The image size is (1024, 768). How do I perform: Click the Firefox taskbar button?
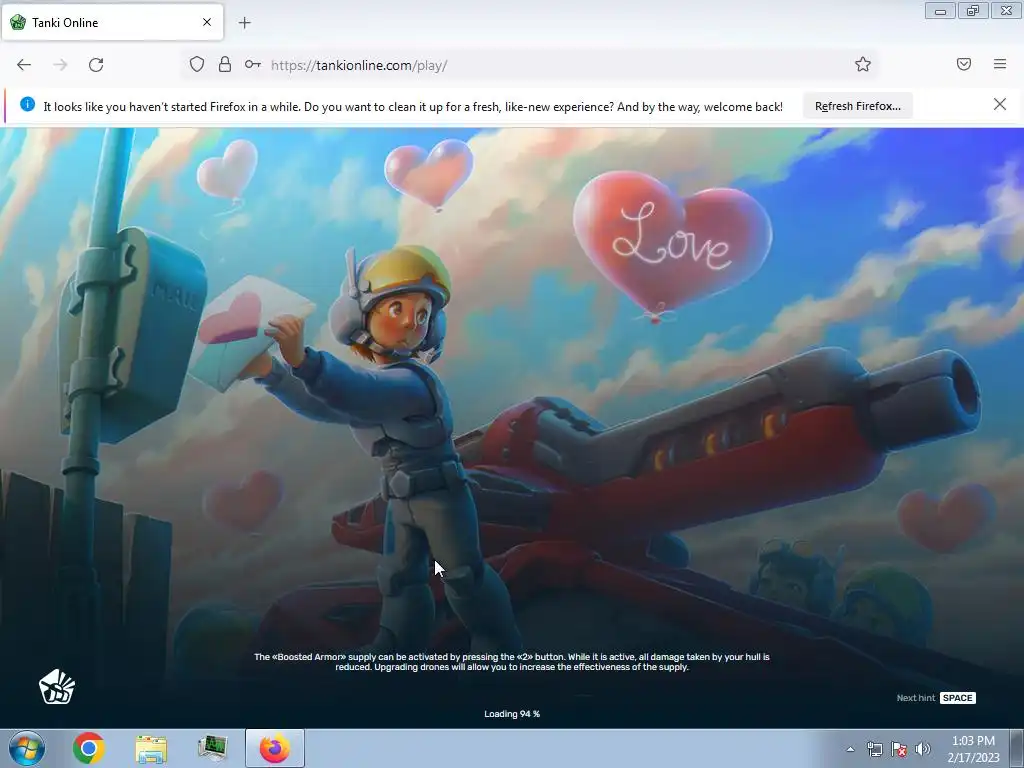click(x=275, y=748)
